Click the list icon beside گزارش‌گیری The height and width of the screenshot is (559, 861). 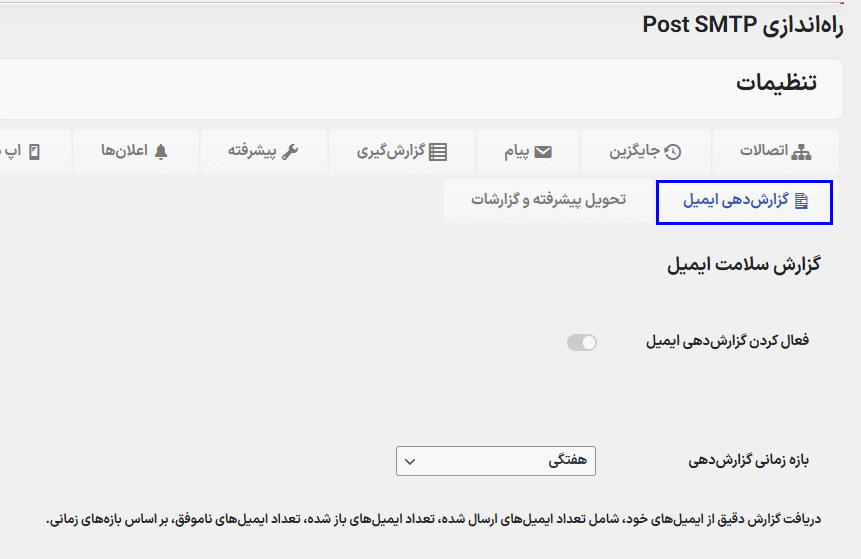[438, 152]
